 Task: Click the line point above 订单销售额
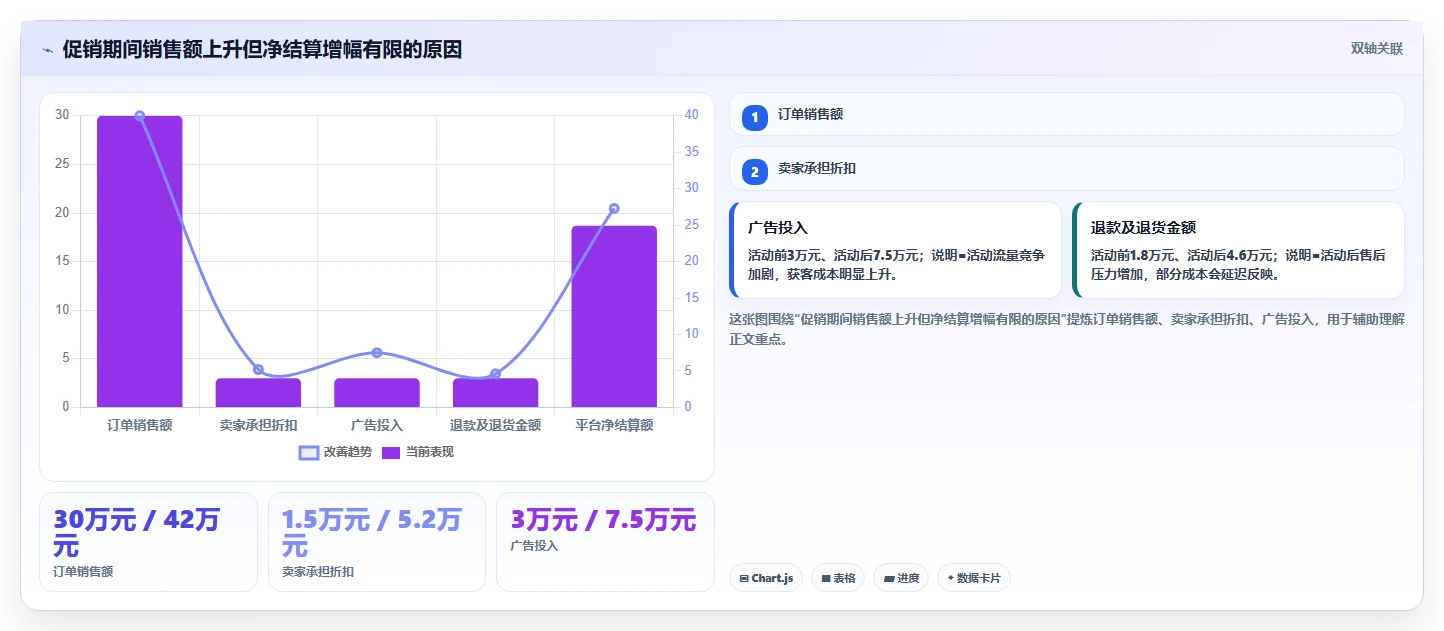[140, 116]
